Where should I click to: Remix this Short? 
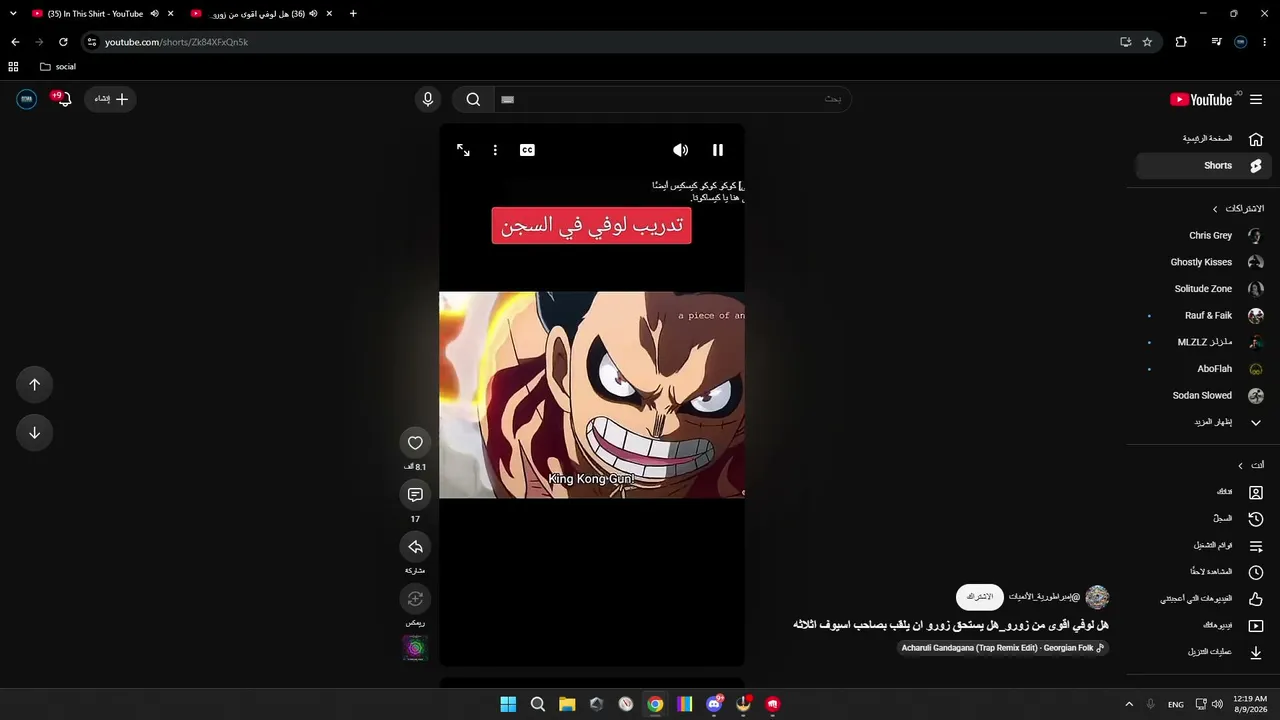tap(415, 599)
